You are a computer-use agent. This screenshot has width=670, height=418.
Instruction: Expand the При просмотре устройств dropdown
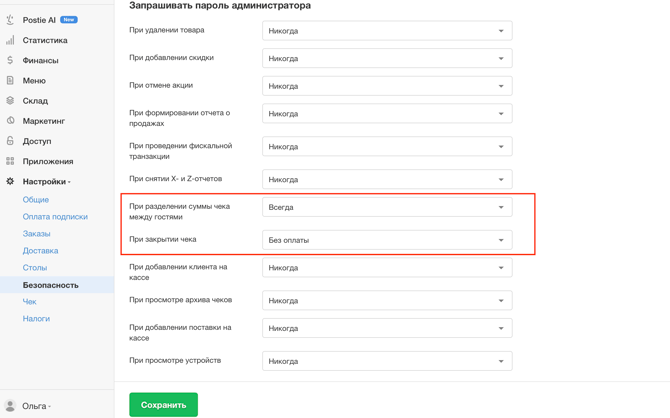pos(387,361)
